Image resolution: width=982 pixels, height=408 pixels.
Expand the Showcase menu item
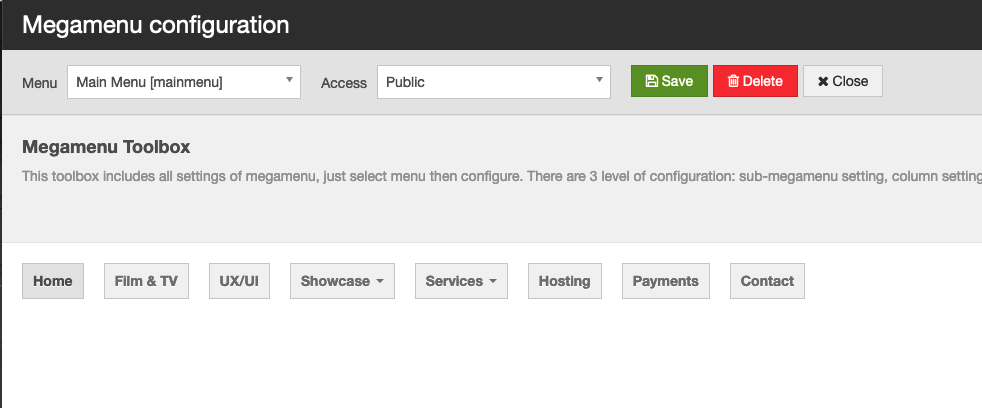pyautogui.click(x=342, y=281)
